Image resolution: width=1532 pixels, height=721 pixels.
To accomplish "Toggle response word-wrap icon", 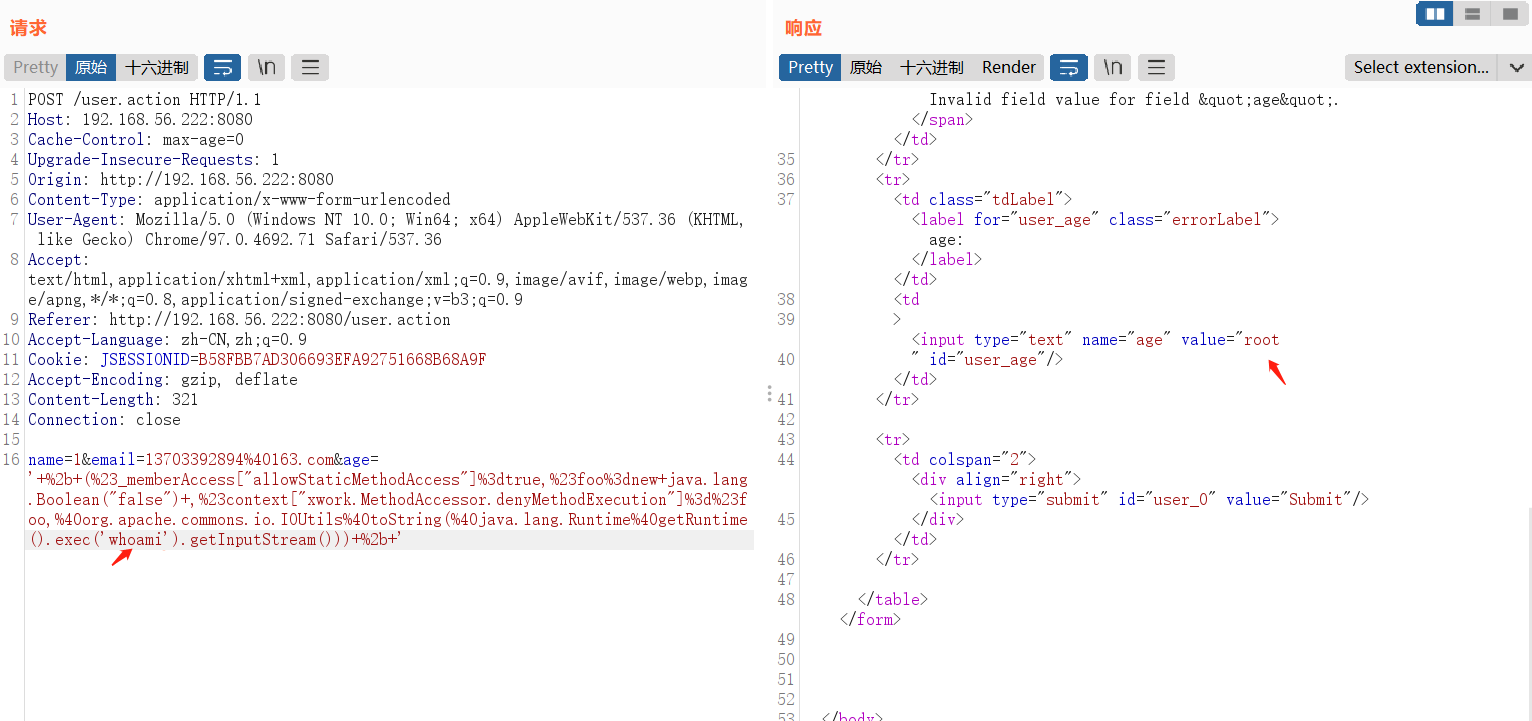I will pyautogui.click(x=1068, y=67).
